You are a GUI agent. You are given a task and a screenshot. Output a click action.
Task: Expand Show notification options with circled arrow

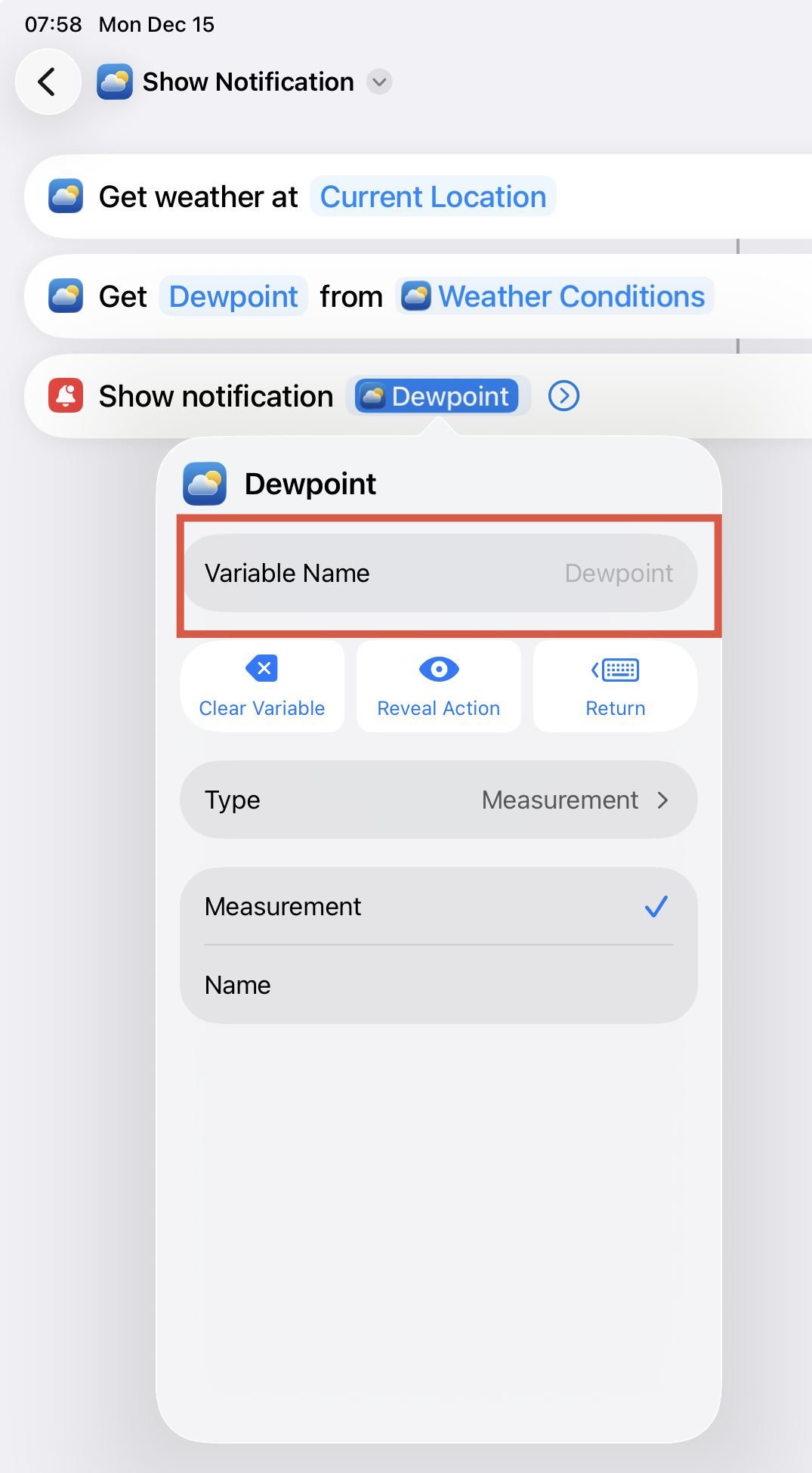563,396
